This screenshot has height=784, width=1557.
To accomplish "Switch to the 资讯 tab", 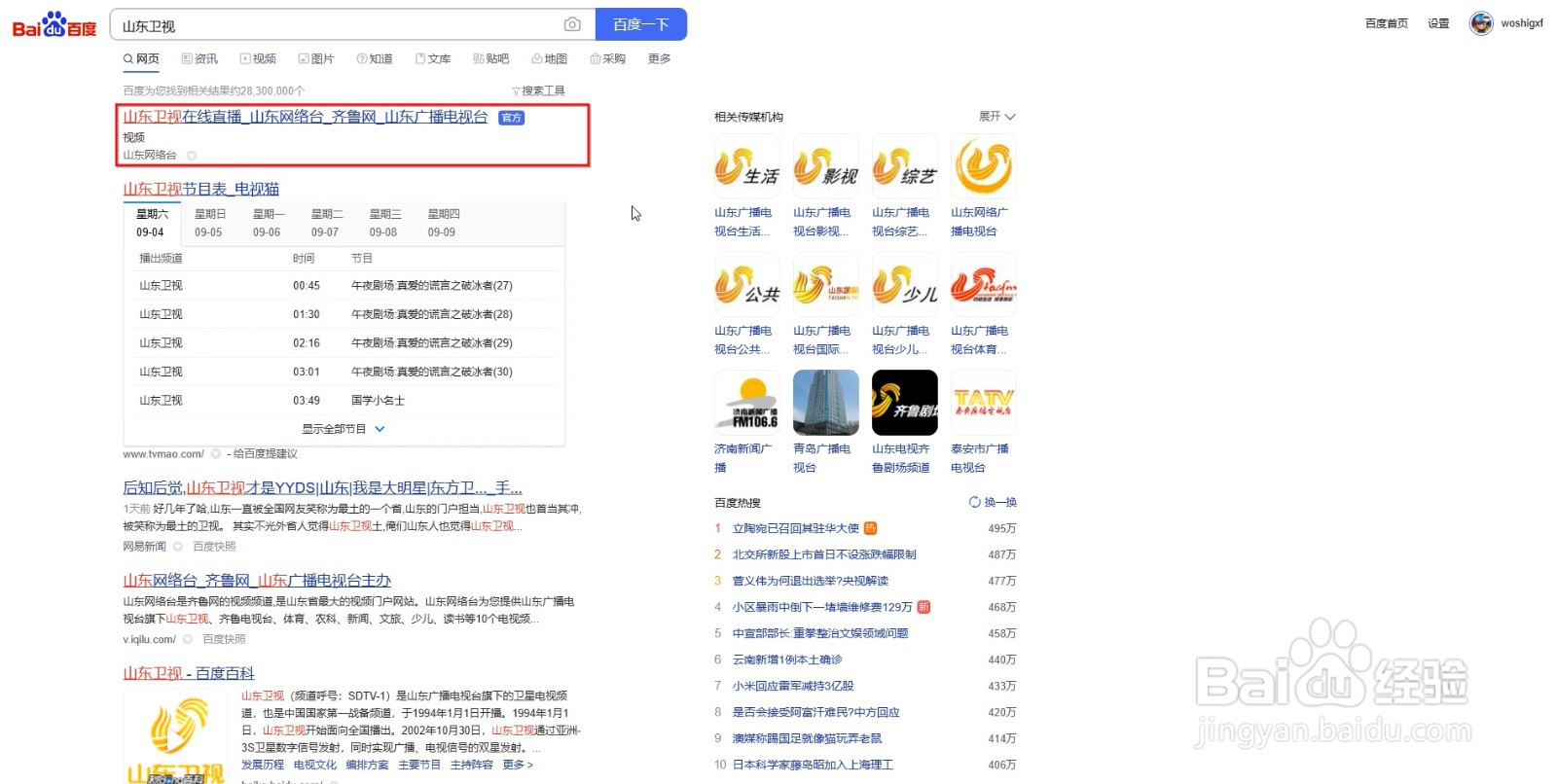I will coord(199,58).
